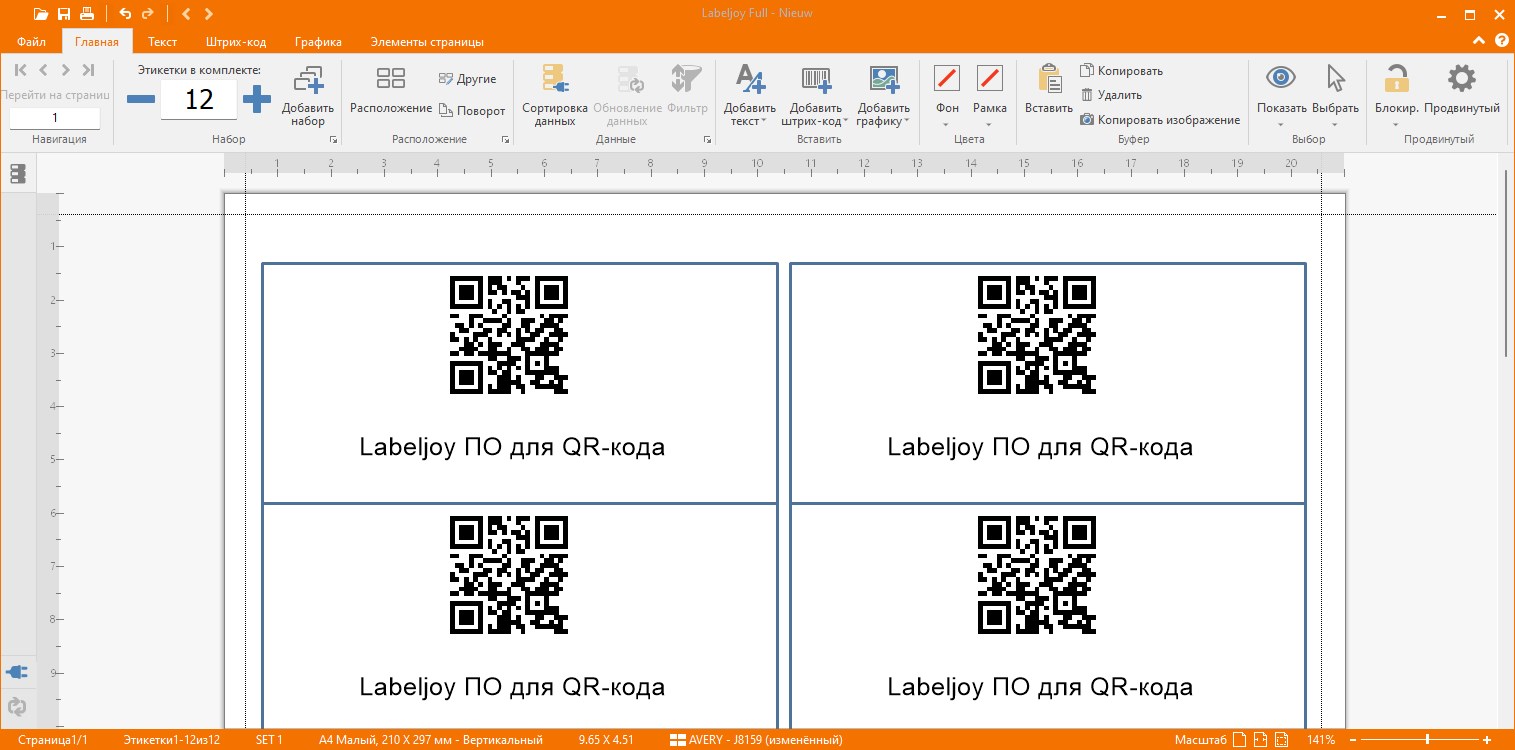Click Удалить in the Буфер group
The height and width of the screenshot is (750, 1515).
point(1111,95)
